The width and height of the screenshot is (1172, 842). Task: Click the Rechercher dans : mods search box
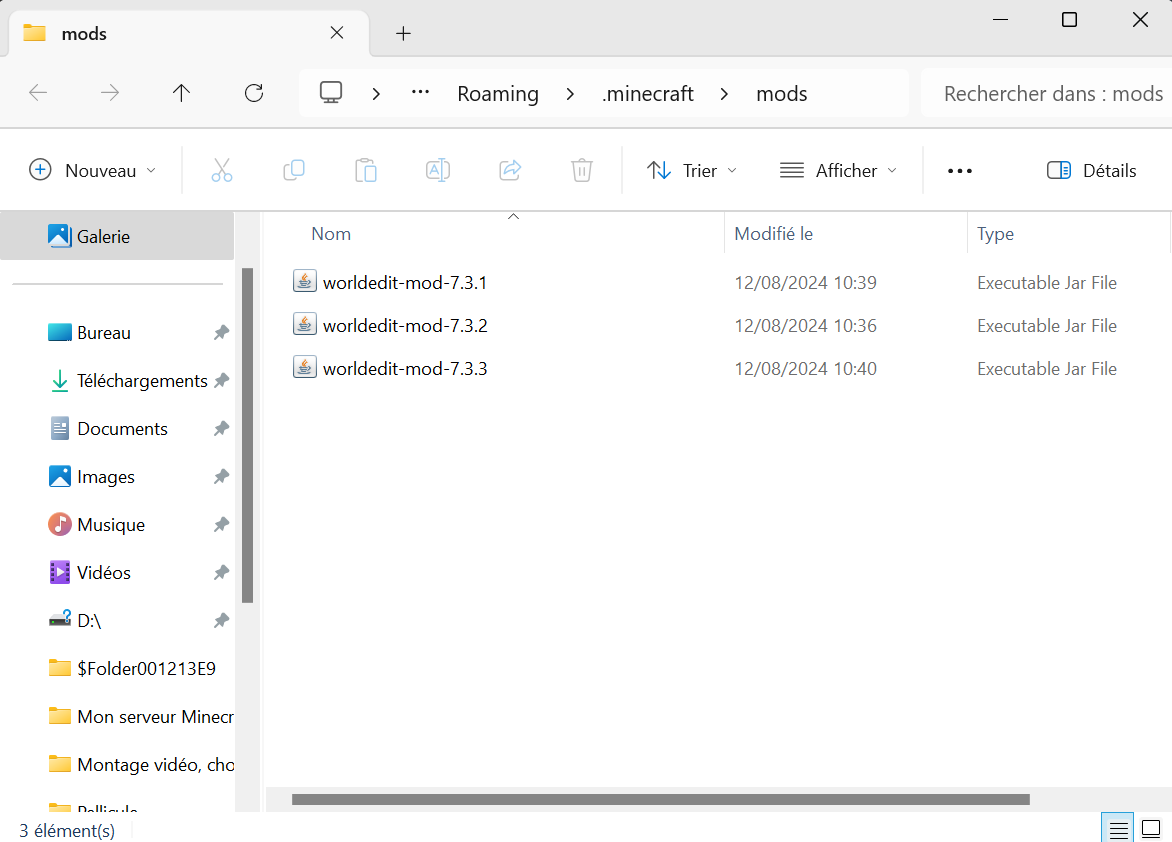pyautogui.click(x=1046, y=93)
